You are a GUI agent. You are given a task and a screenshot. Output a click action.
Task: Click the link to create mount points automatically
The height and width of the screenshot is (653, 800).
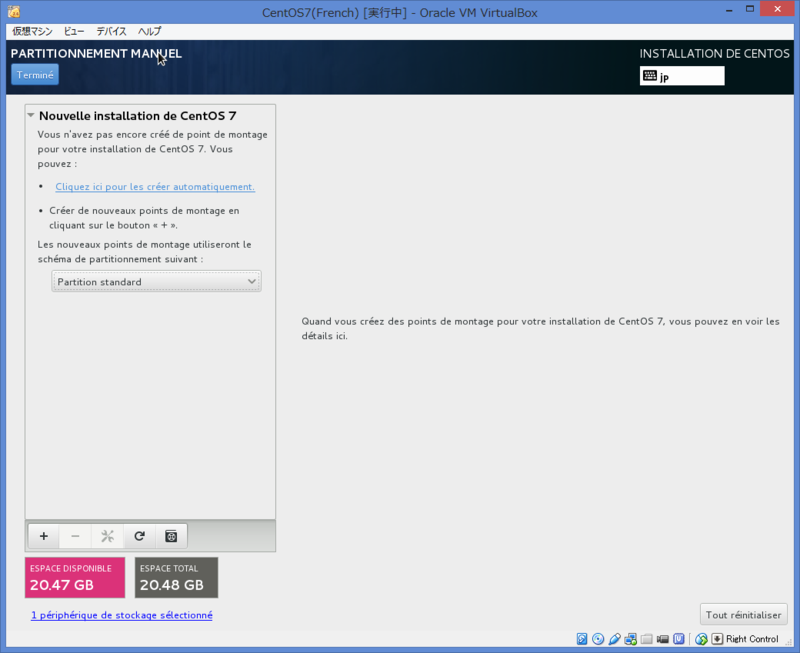click(154, 187)
